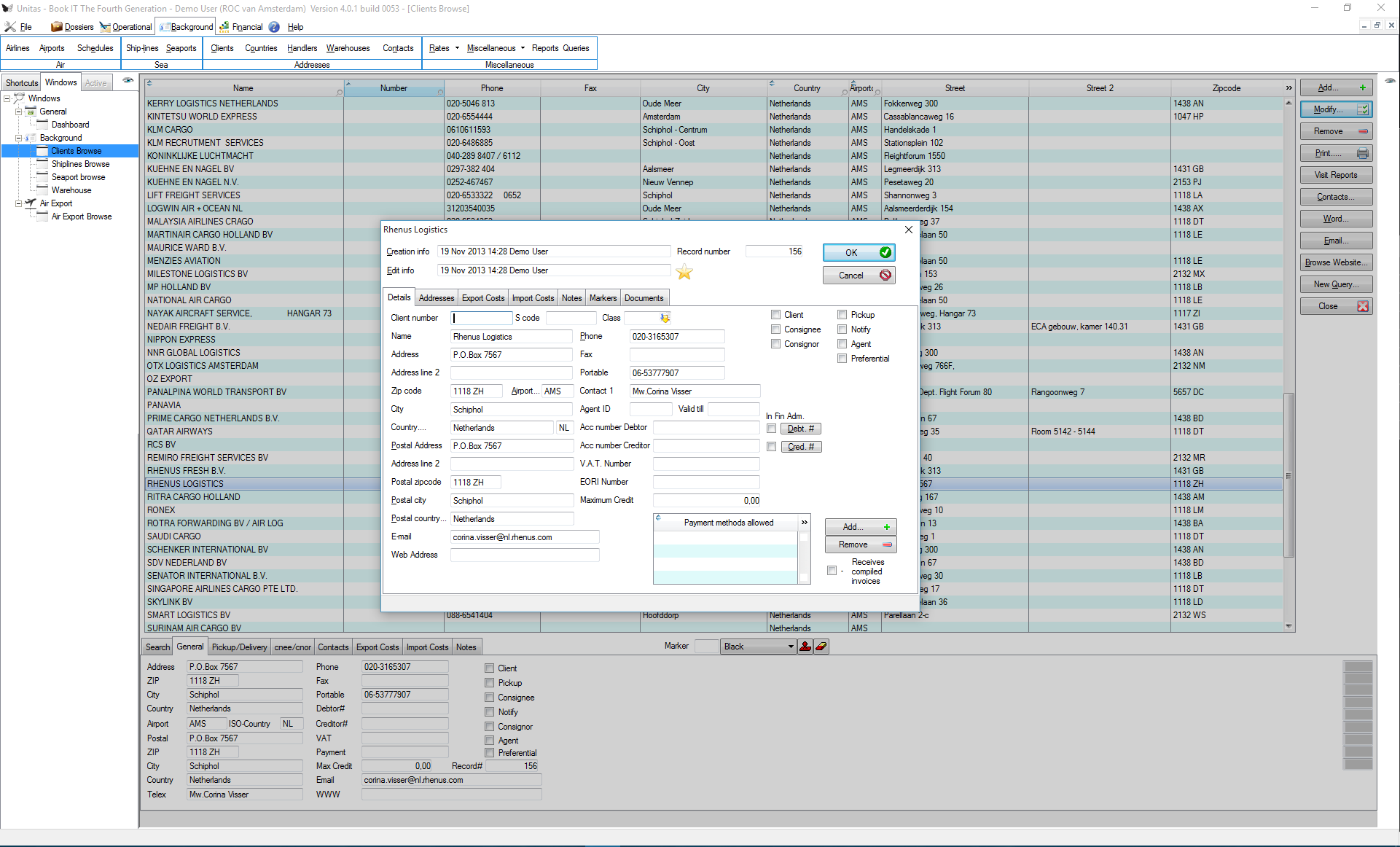Click the red user marker icon next to Black

[805, 647]
